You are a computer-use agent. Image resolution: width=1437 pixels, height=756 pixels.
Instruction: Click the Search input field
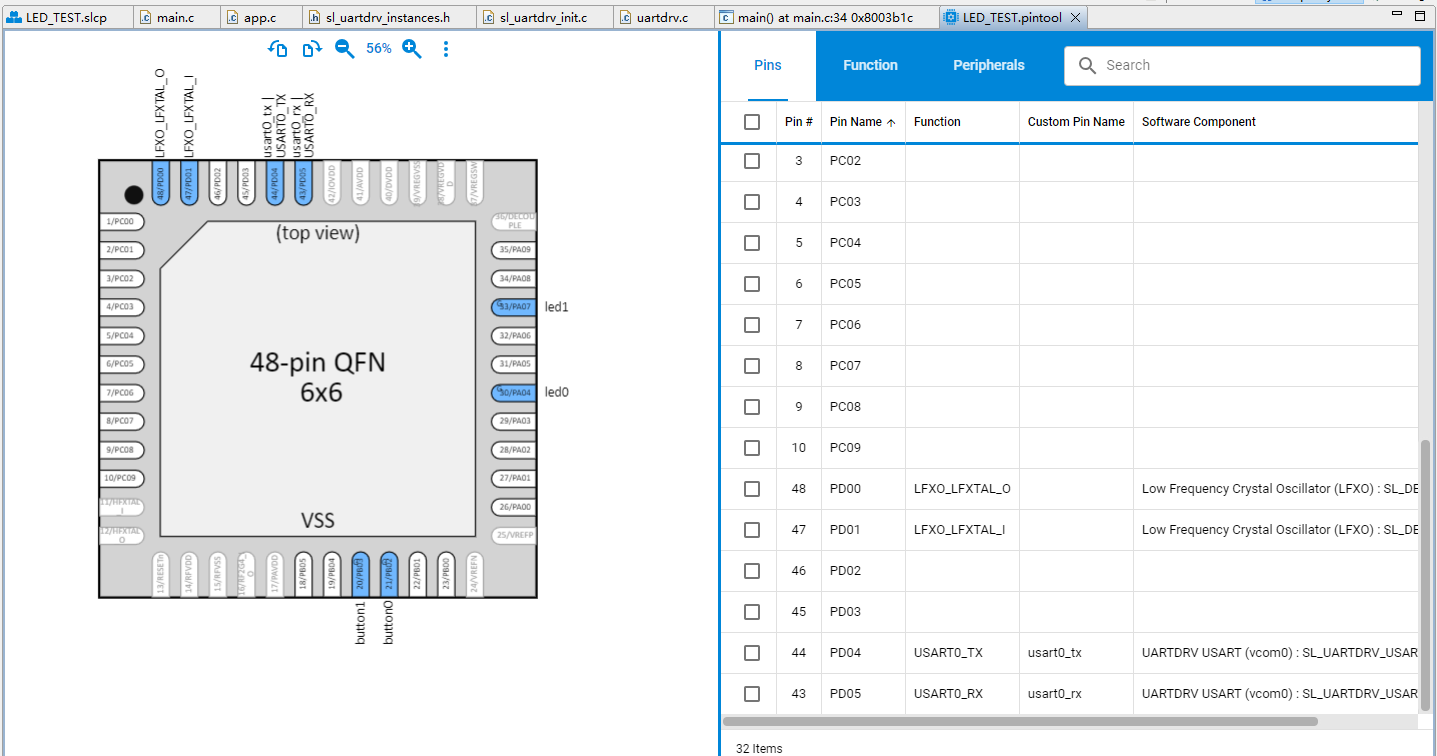[x=1242, y=66]
